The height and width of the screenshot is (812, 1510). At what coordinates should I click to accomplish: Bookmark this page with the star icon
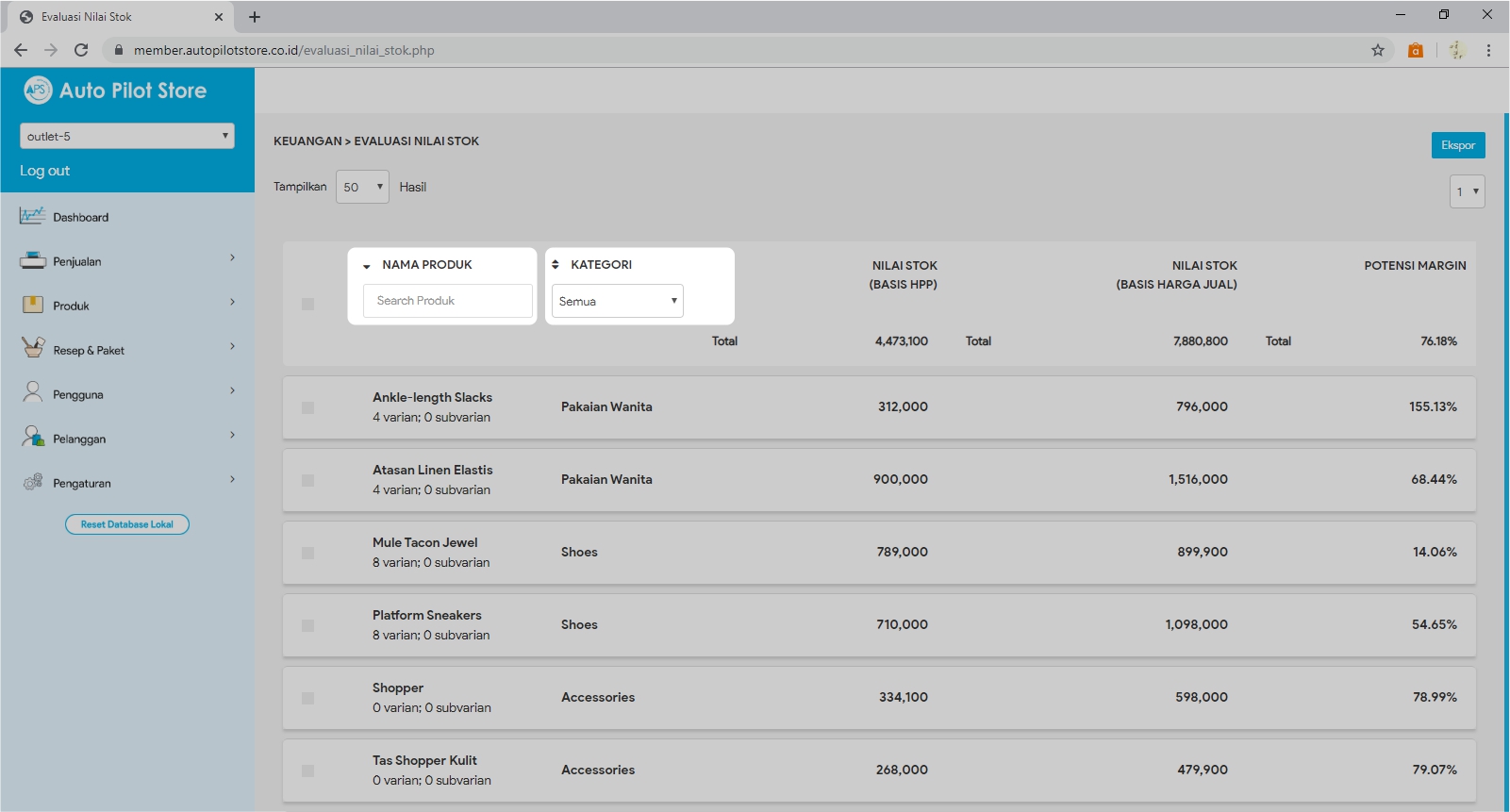pos(1378,50)
